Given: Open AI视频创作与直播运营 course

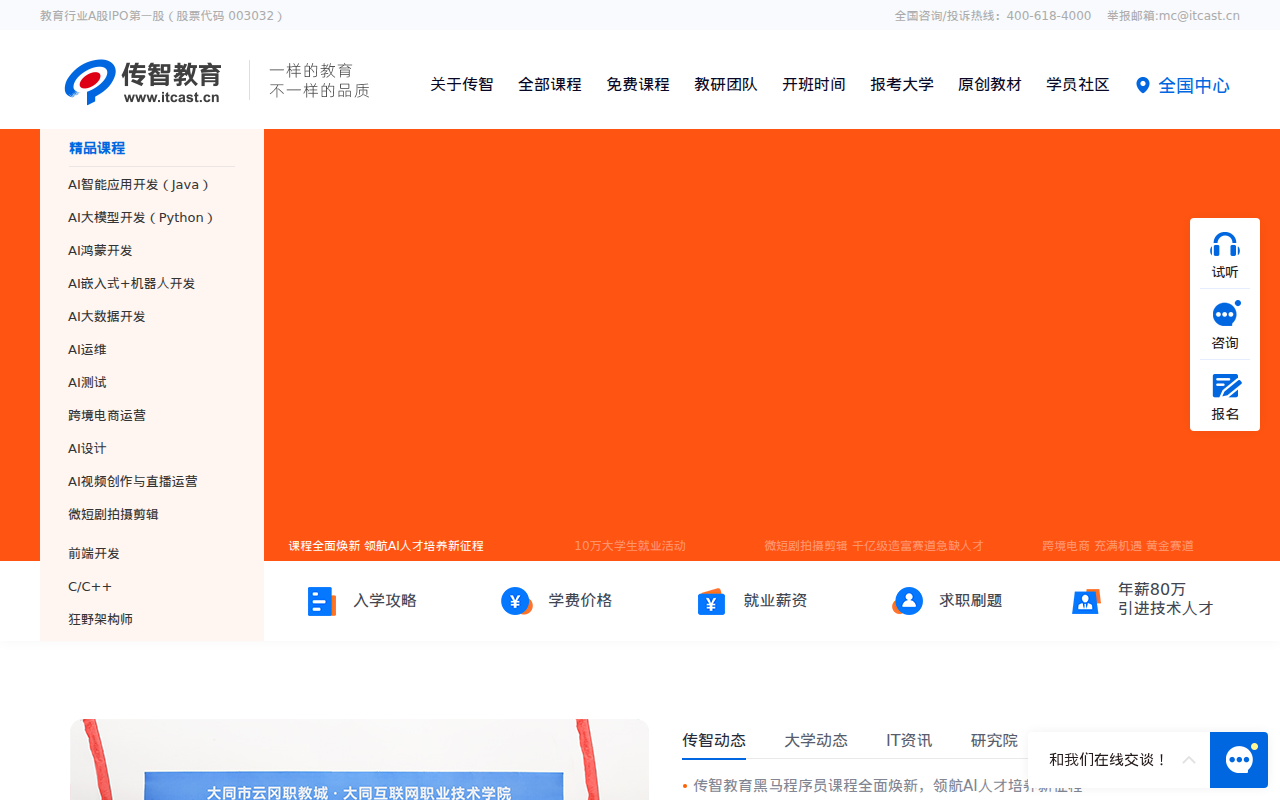Looking at the screenshot, I should (133, 482).
